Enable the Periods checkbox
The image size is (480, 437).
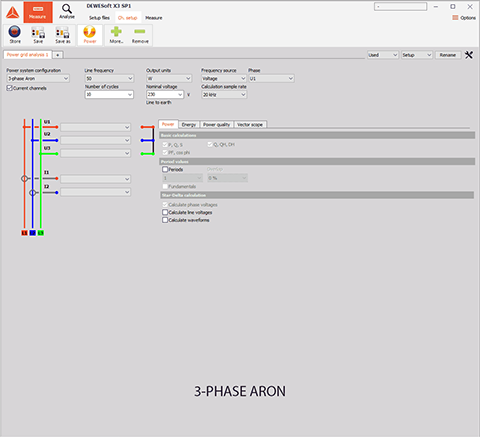[x=165, y=169]
